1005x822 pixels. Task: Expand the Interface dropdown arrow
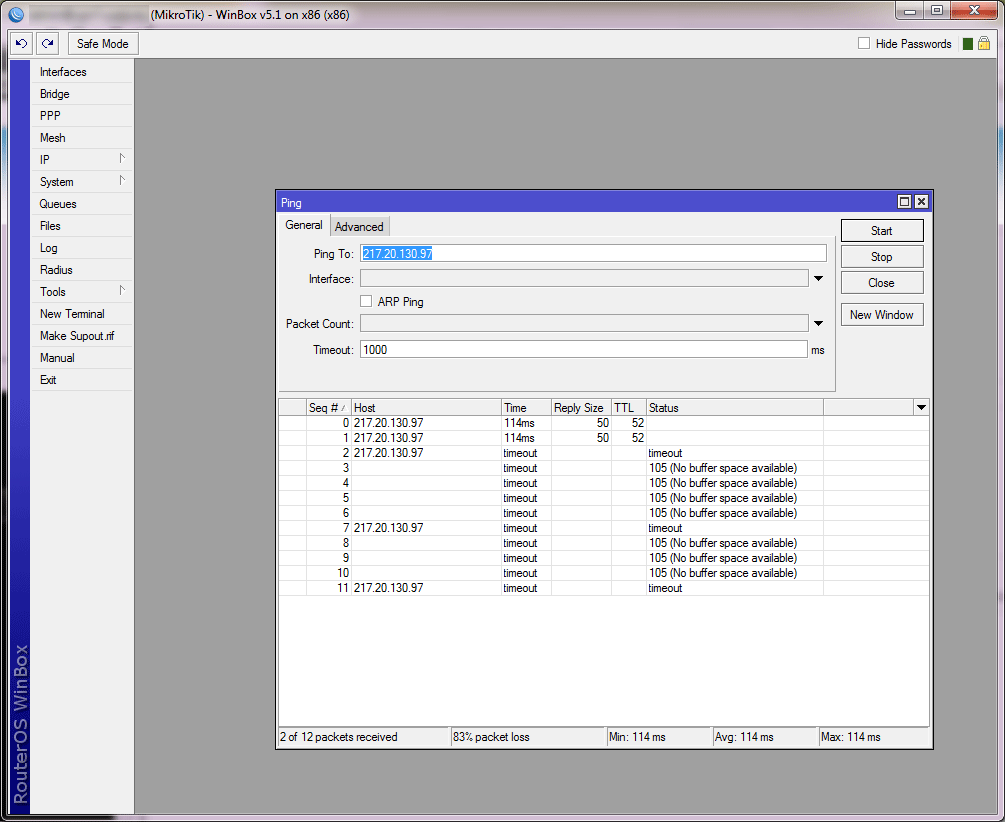[818, 279]
